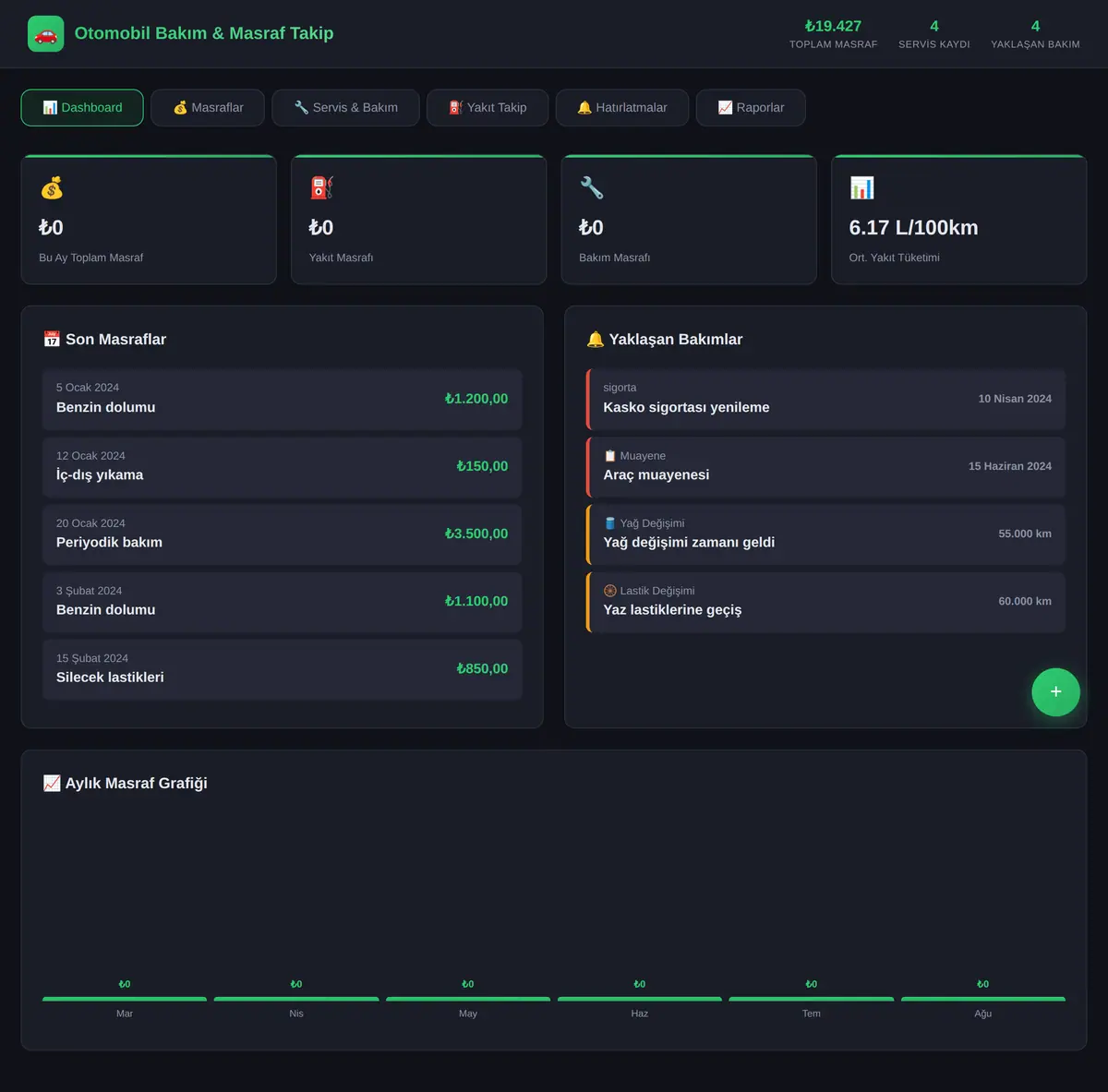Click the bar chart icon in fuel consumption card

point(861,188)
